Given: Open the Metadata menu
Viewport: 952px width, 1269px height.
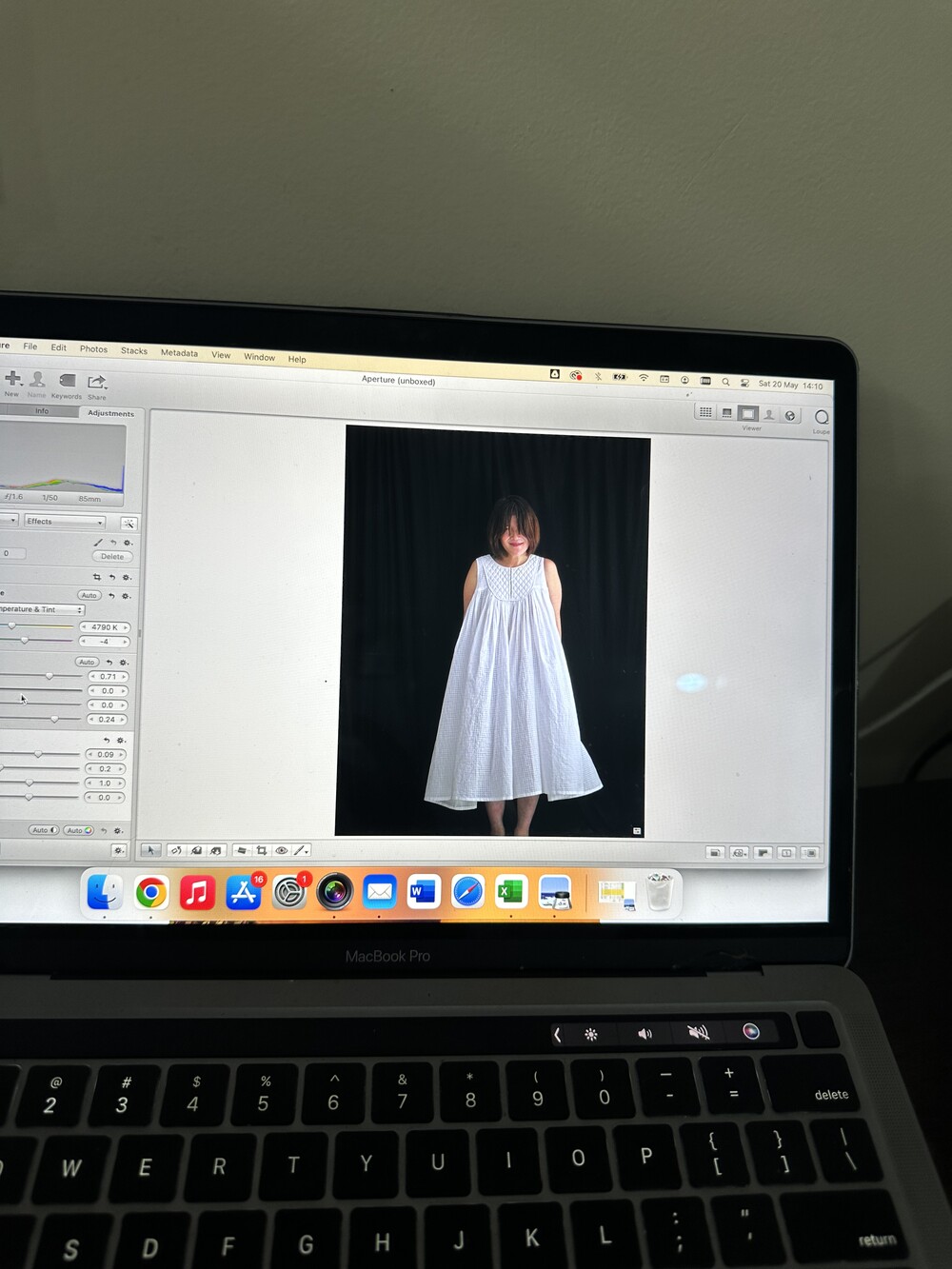Looking at the screenshot, I should (179, 352).
